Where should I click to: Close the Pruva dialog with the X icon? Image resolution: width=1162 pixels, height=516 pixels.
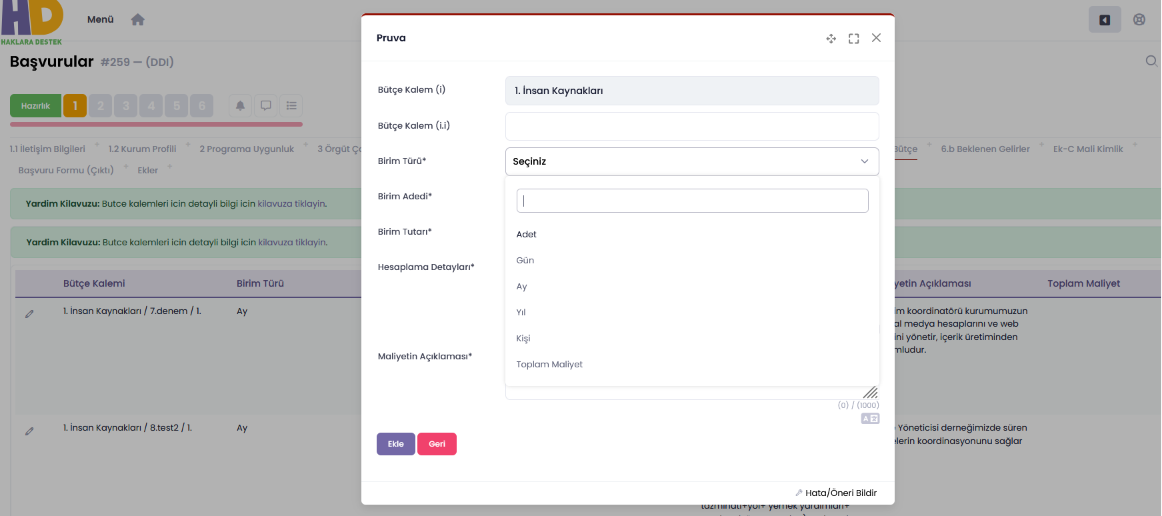coord(876,38)
